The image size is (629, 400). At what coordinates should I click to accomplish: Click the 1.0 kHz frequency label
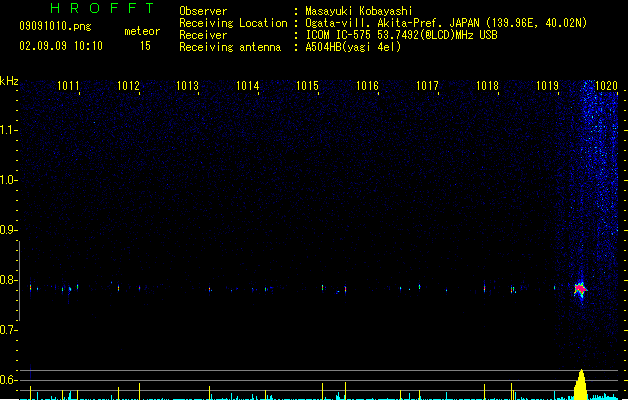click(8, 180)
